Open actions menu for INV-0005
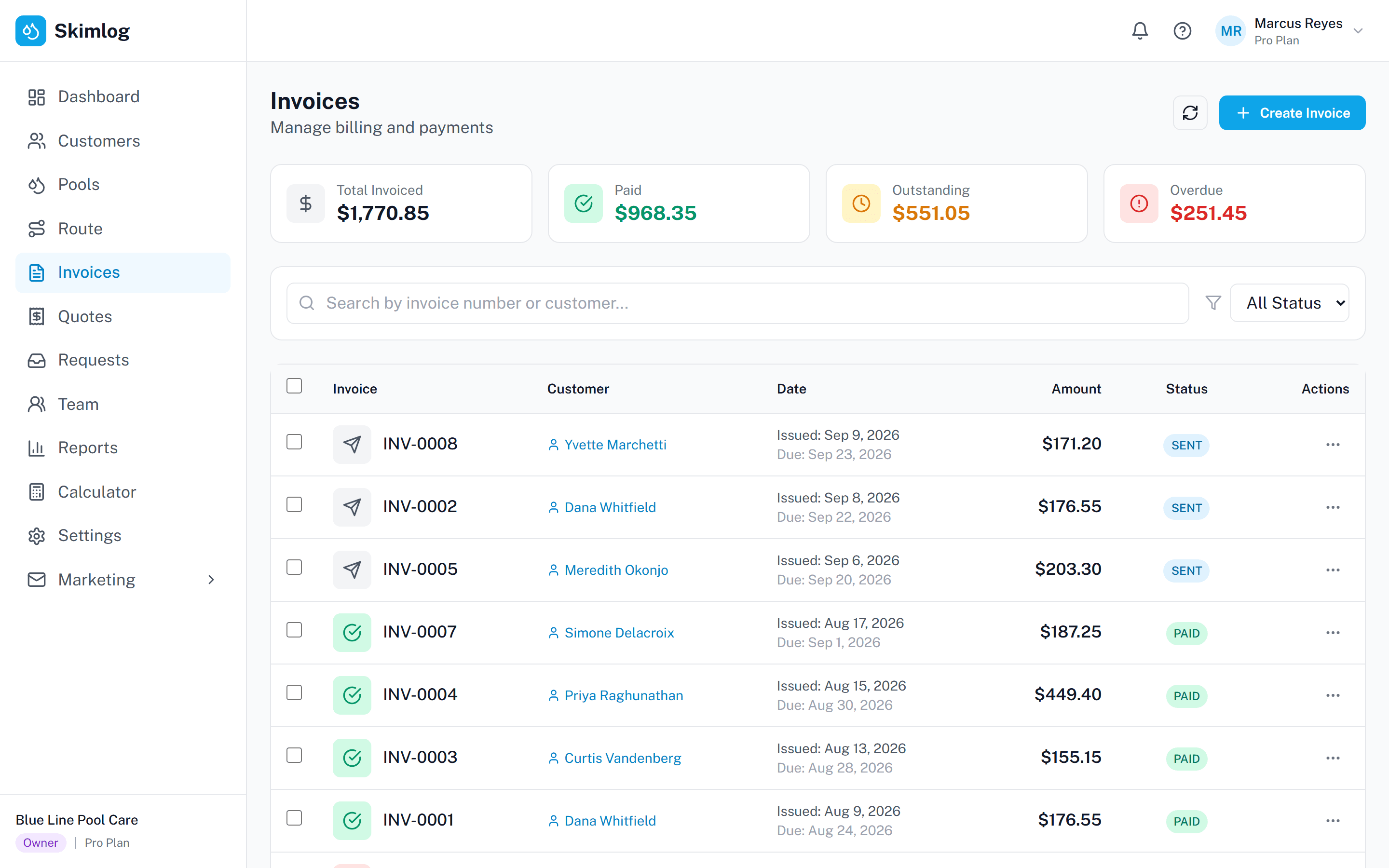The height and width of the screenshot is (868, 1389). (x=1333, y=570)
